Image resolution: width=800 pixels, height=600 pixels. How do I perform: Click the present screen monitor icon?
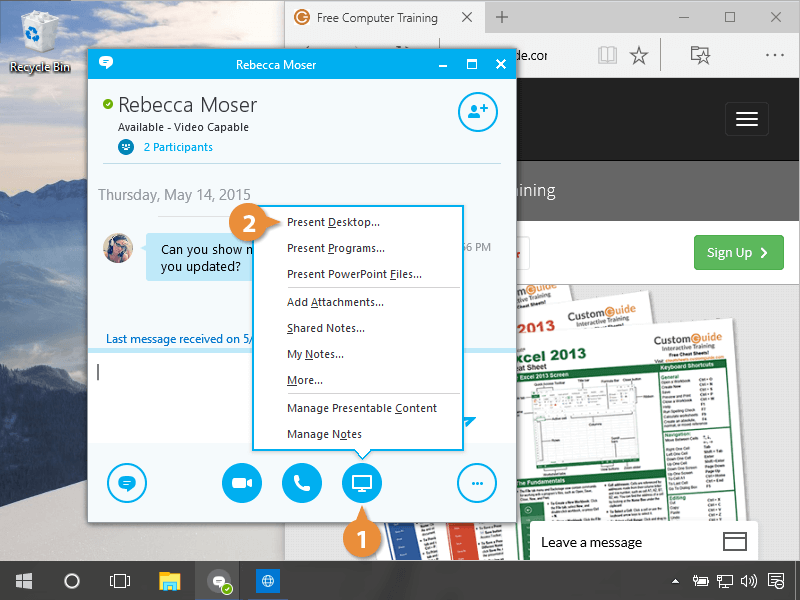[361, 483]
